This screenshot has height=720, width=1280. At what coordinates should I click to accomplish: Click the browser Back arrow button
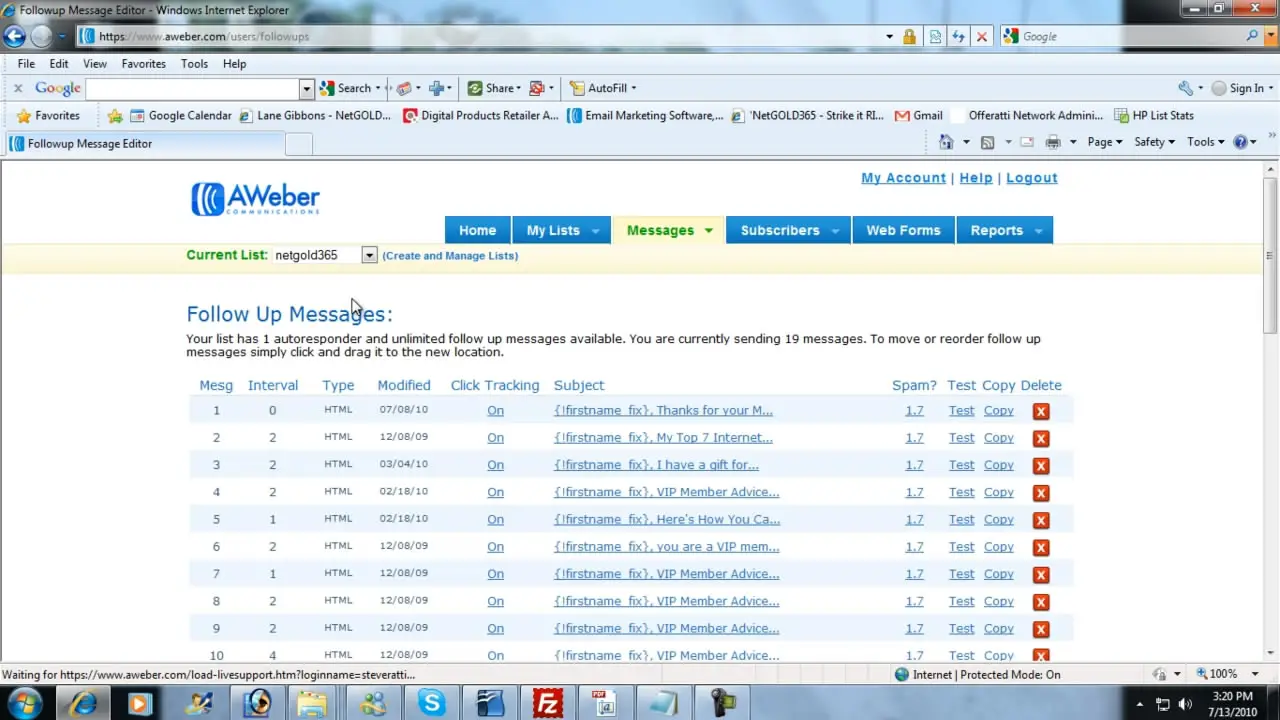[14, 36]
